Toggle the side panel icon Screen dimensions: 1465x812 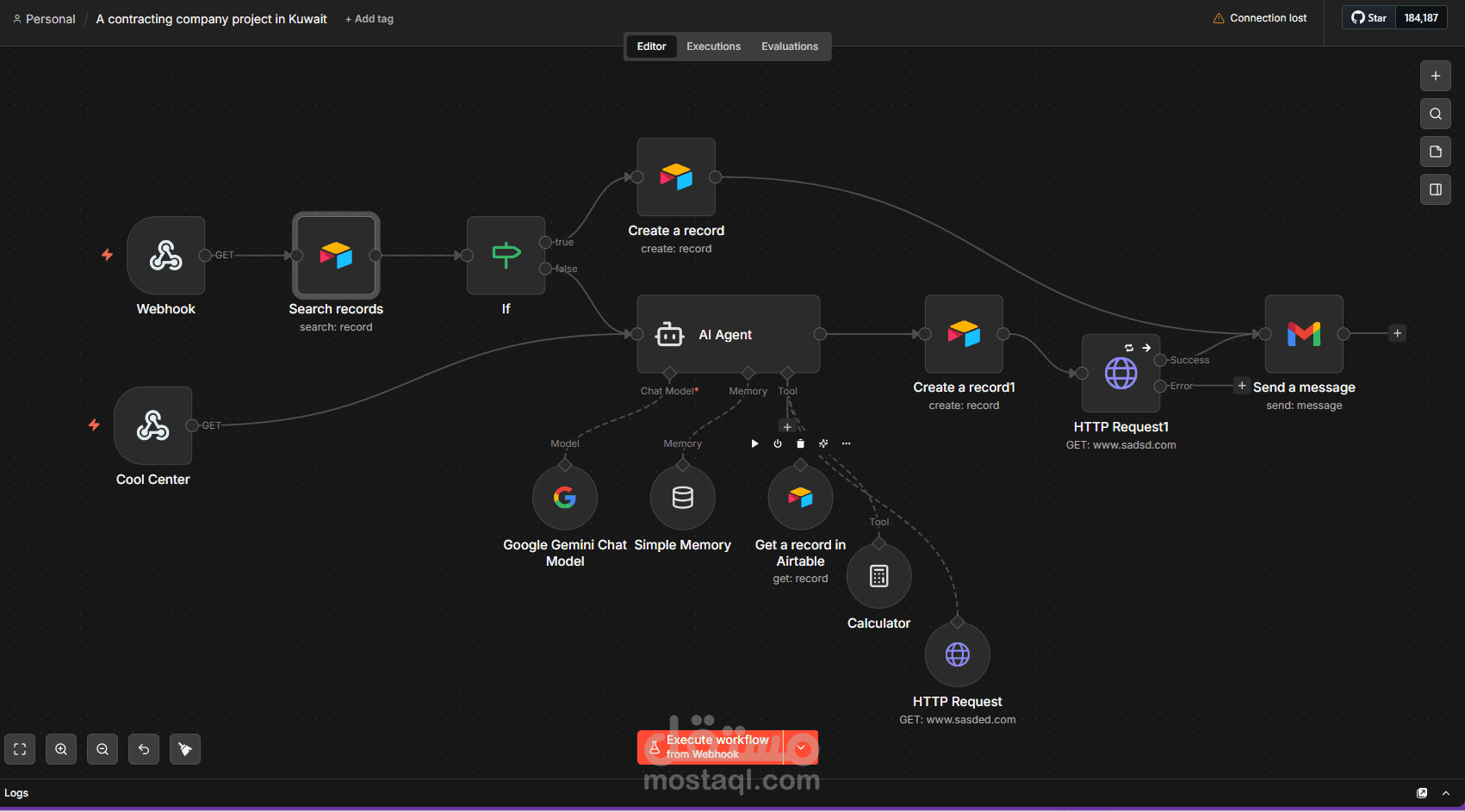point(1436,189)
